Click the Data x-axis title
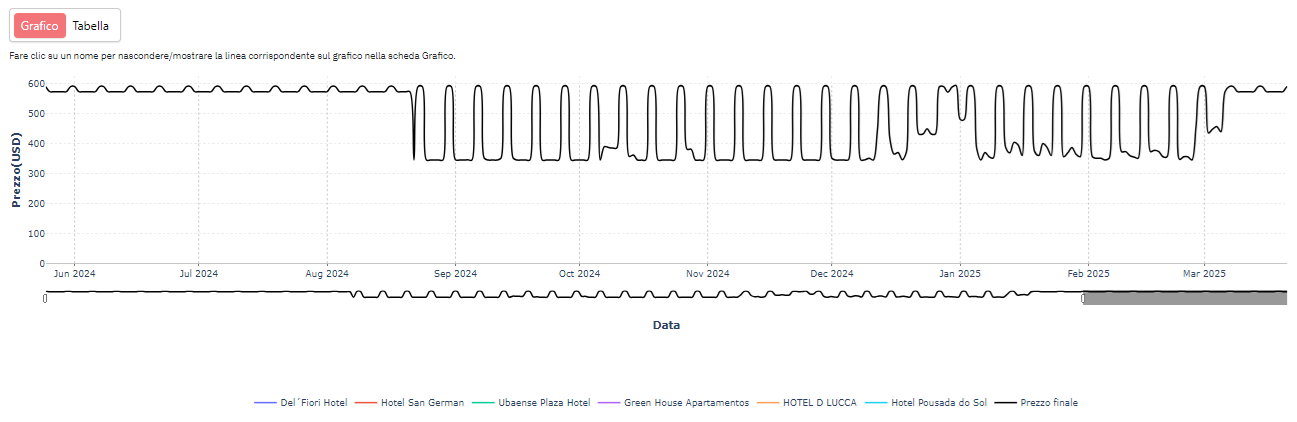 666,325
